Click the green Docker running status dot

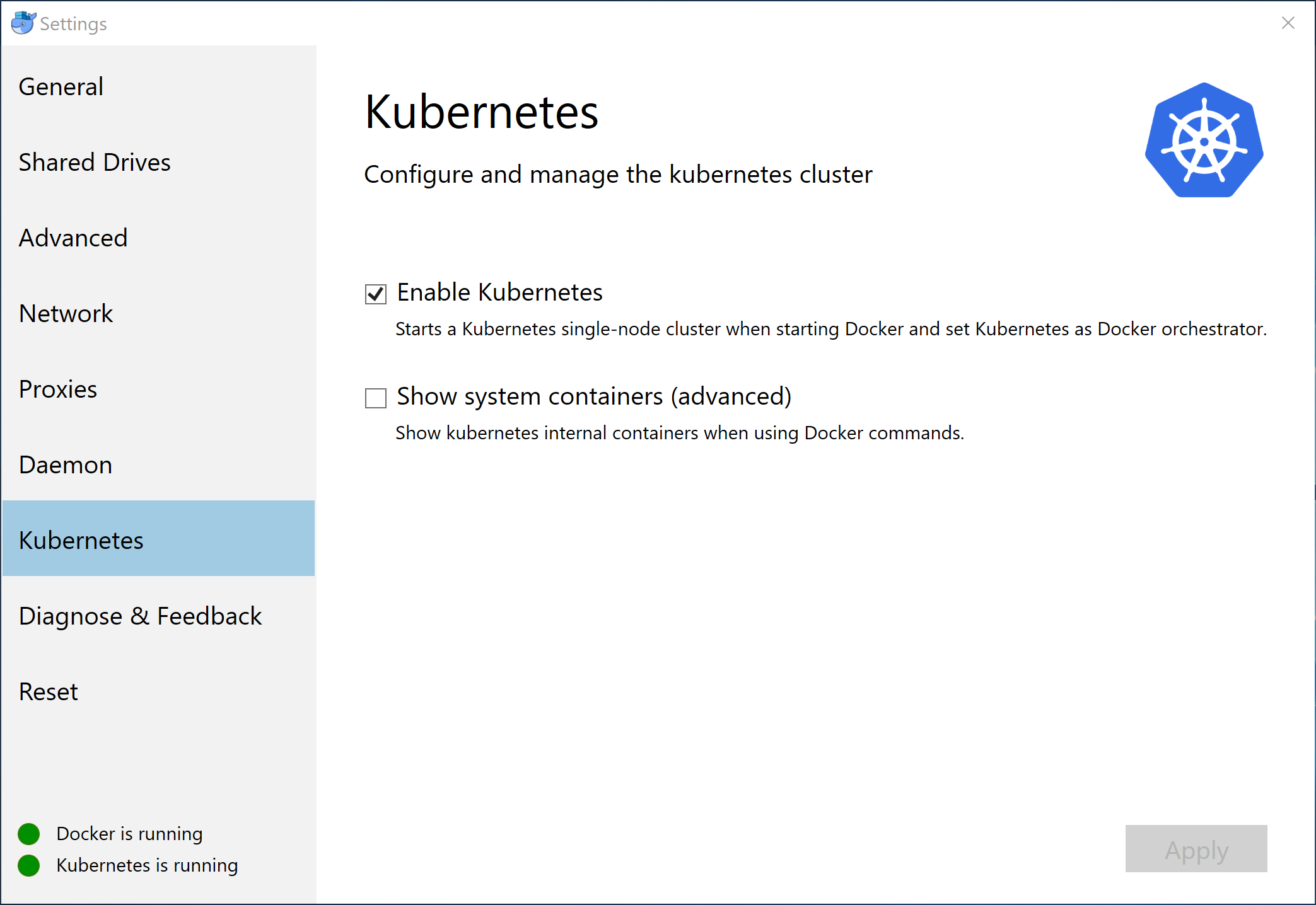coord(28,833)
